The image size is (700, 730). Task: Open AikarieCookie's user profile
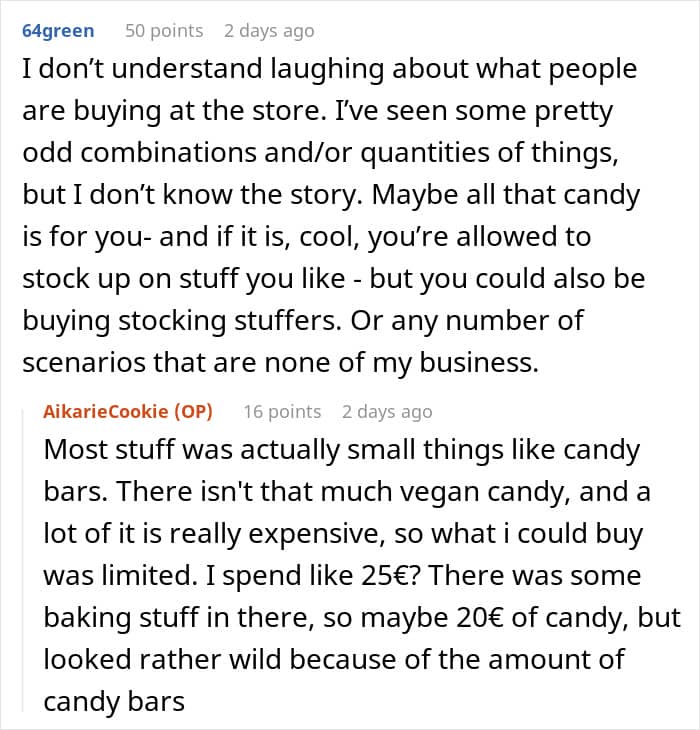[x=106, y=412]
